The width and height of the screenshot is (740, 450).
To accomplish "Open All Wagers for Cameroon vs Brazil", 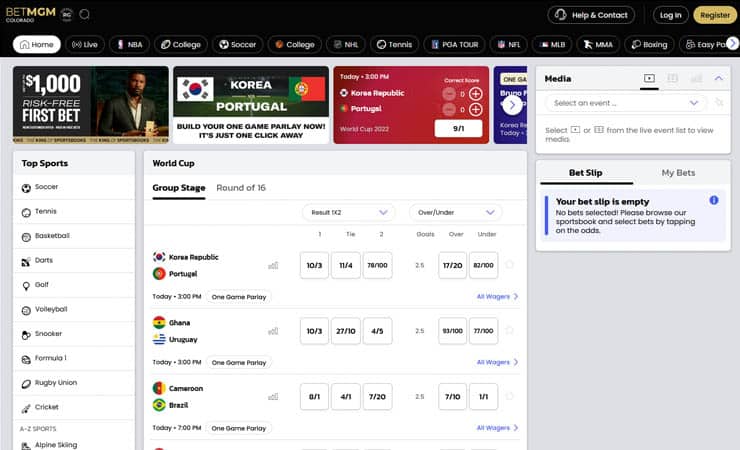I will pos(497,427).
